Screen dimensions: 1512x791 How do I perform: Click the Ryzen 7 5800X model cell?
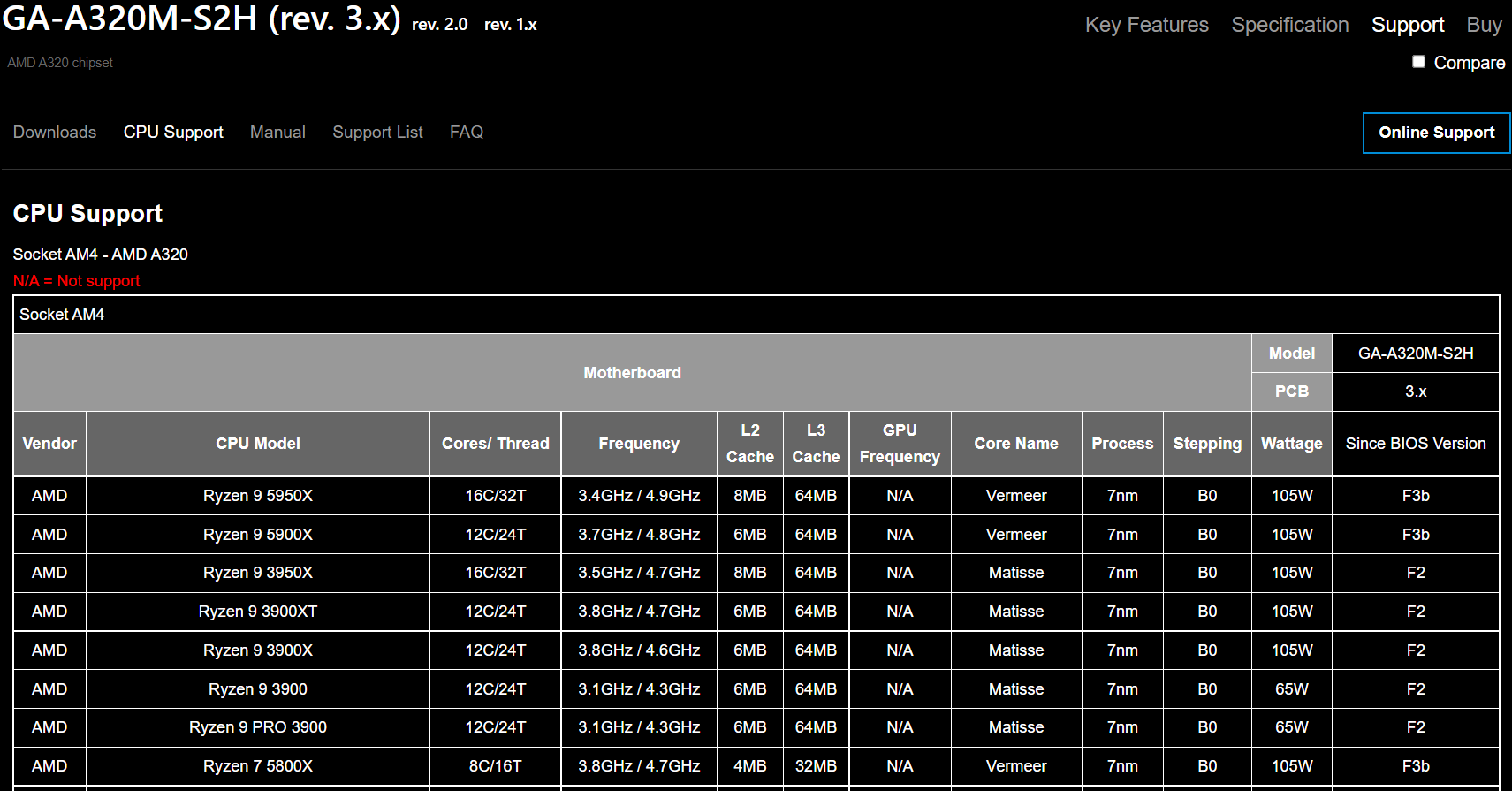point(258,766)
